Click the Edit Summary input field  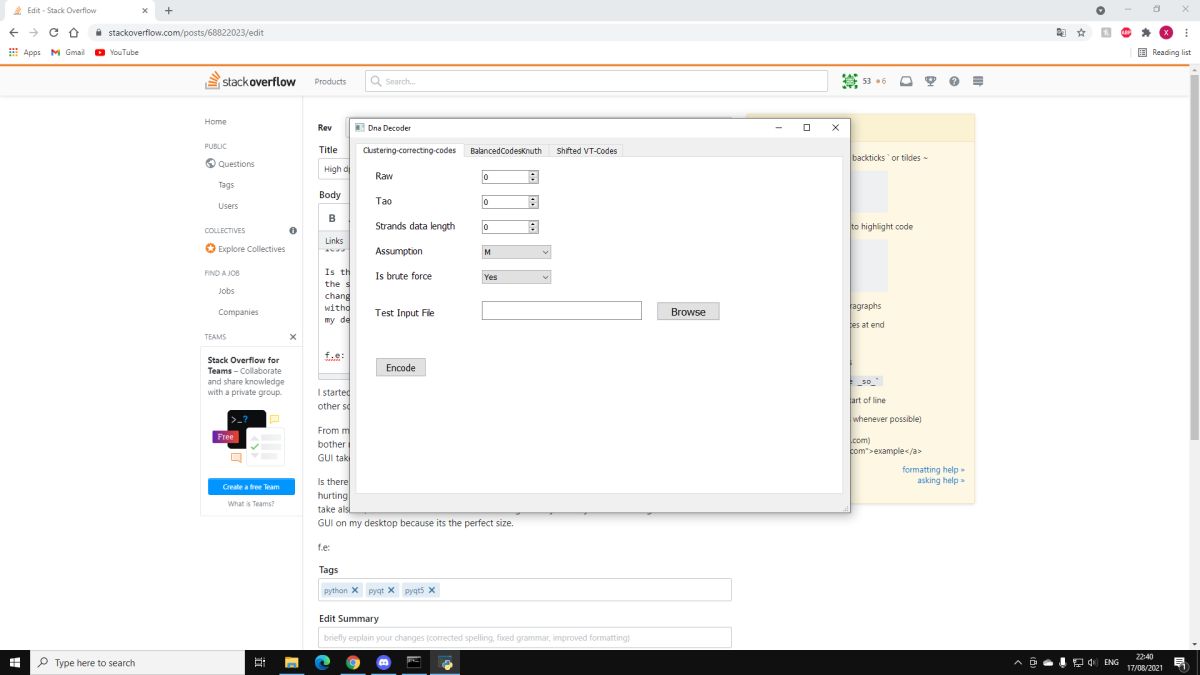525,637
